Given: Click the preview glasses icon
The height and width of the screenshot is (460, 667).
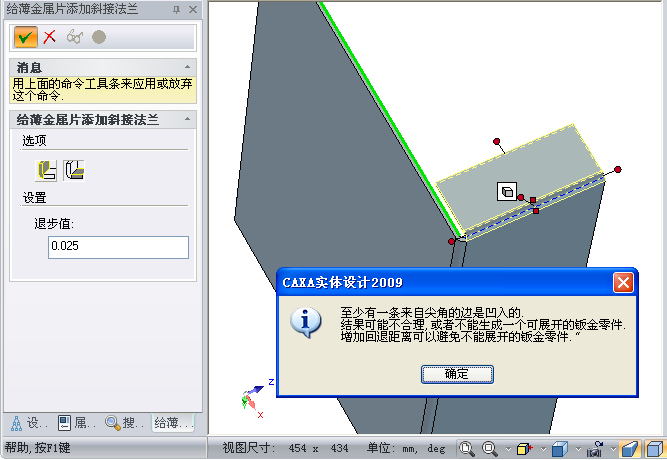Looking at the screenshot, I should [74, 37].
